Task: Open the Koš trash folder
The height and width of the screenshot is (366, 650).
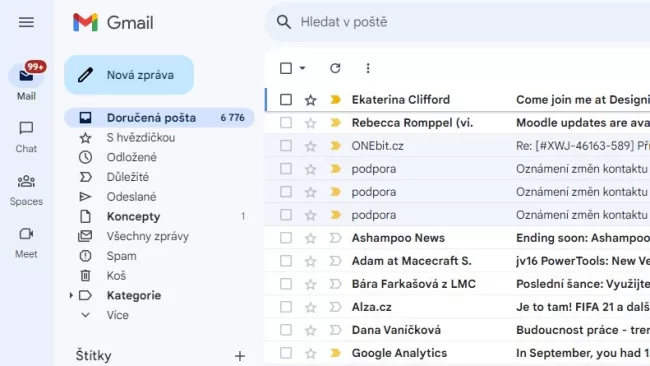Action: [x=159, y=276]
